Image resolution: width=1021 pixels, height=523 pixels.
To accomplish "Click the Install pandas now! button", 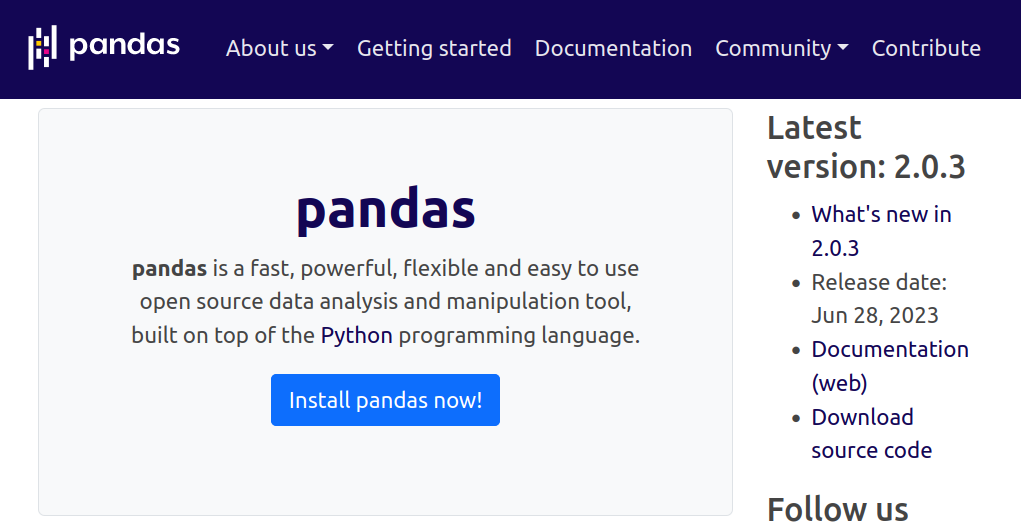I will point(385,400).
